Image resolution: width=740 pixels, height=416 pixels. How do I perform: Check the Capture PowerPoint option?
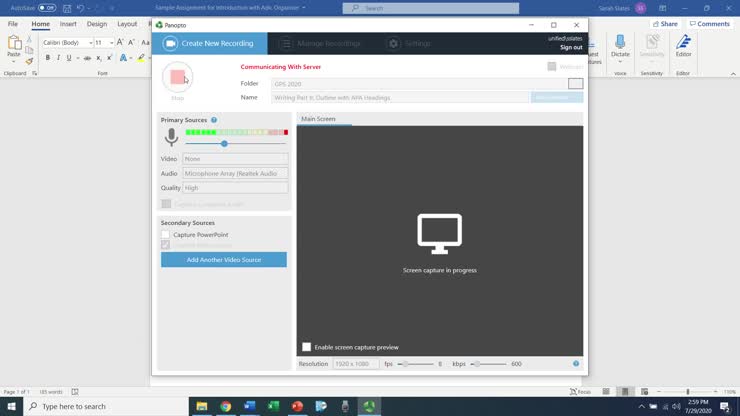pos(166,234)
